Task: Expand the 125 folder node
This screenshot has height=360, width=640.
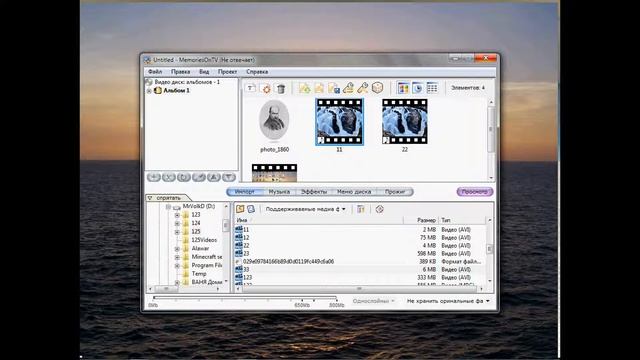Action: click(177, 232)
